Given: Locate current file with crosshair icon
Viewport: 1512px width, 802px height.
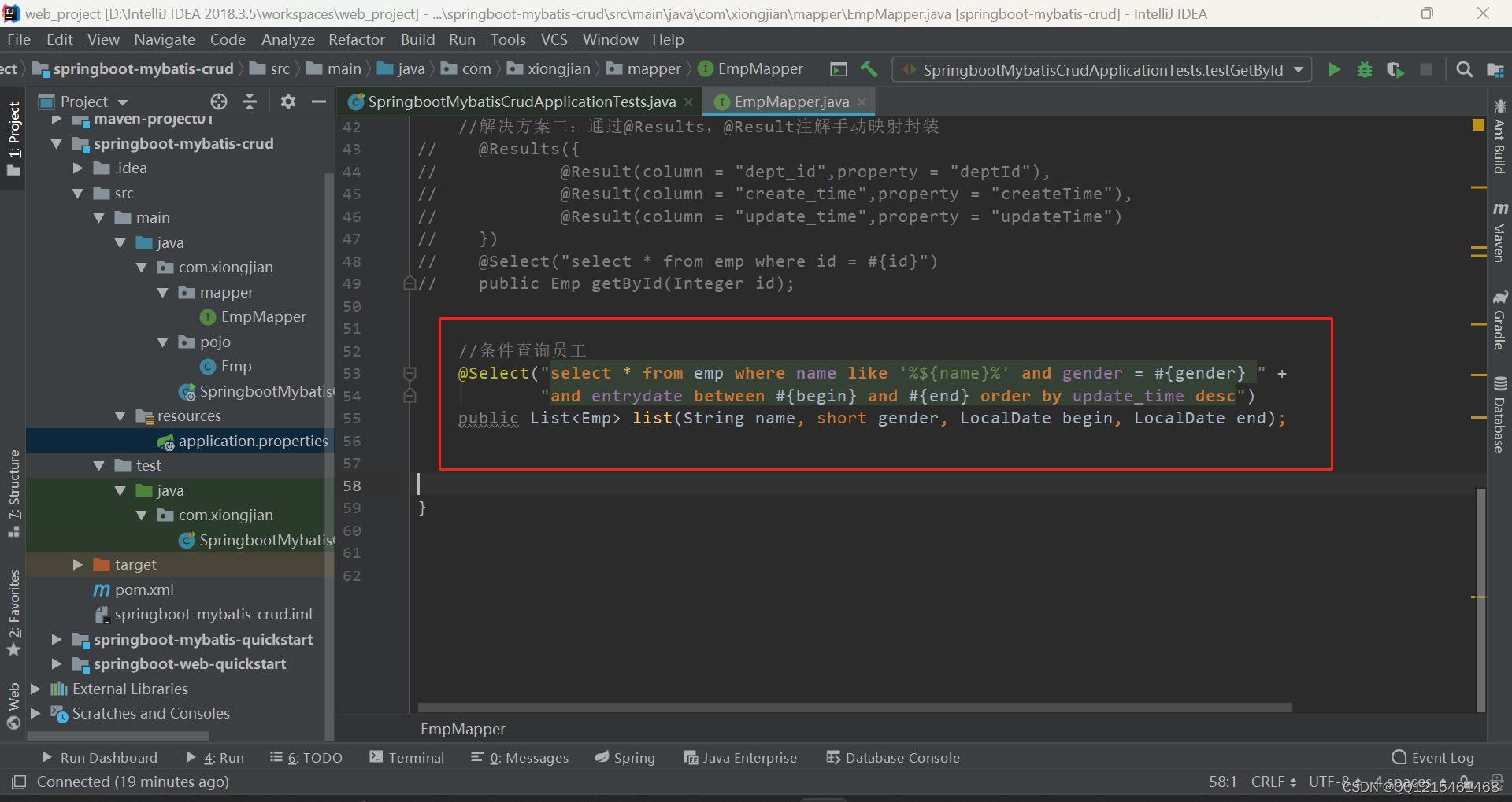Looking at the screenshot, I should [x=219, y=102].
